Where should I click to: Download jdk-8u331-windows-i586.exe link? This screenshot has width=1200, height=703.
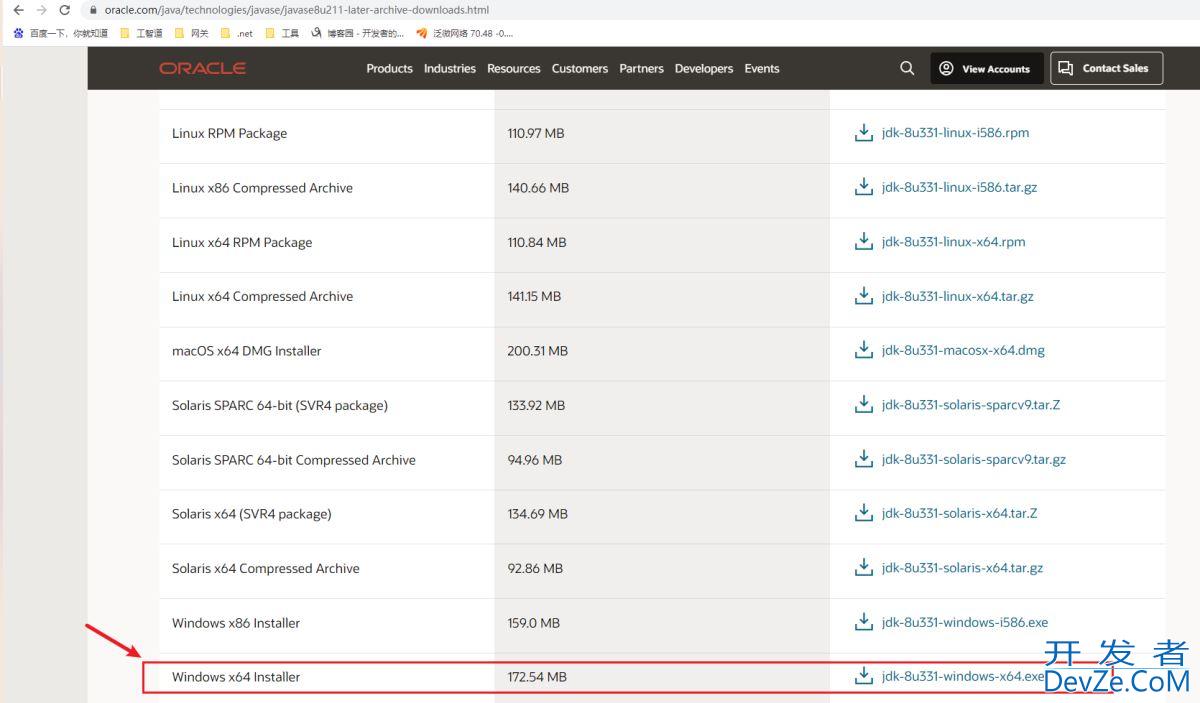965,622
